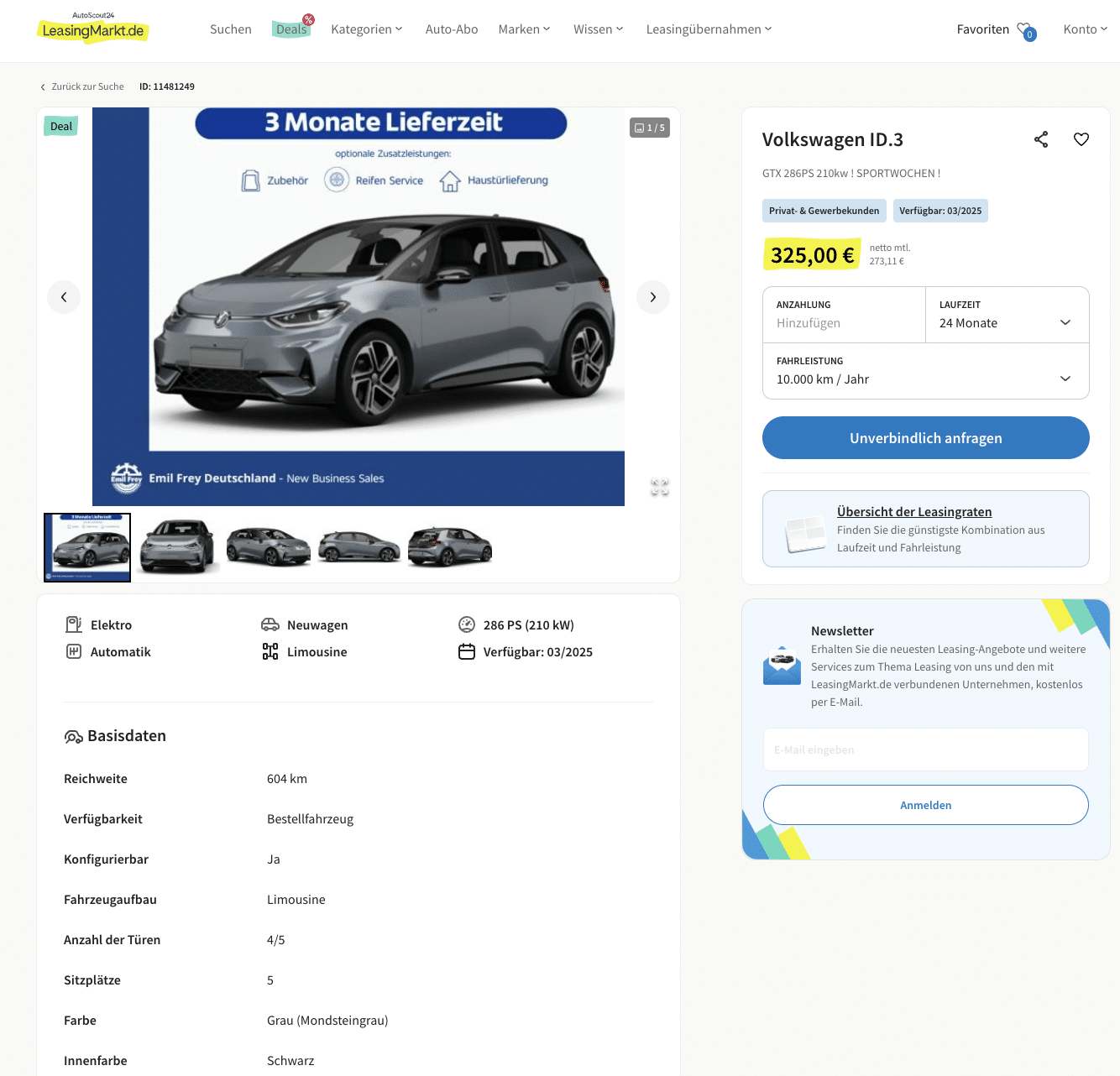This screenshot has height=1076, width=1120.
Task: Click the Neuwagen car icon
Action: pyautogui.click(x=270, y=624)
